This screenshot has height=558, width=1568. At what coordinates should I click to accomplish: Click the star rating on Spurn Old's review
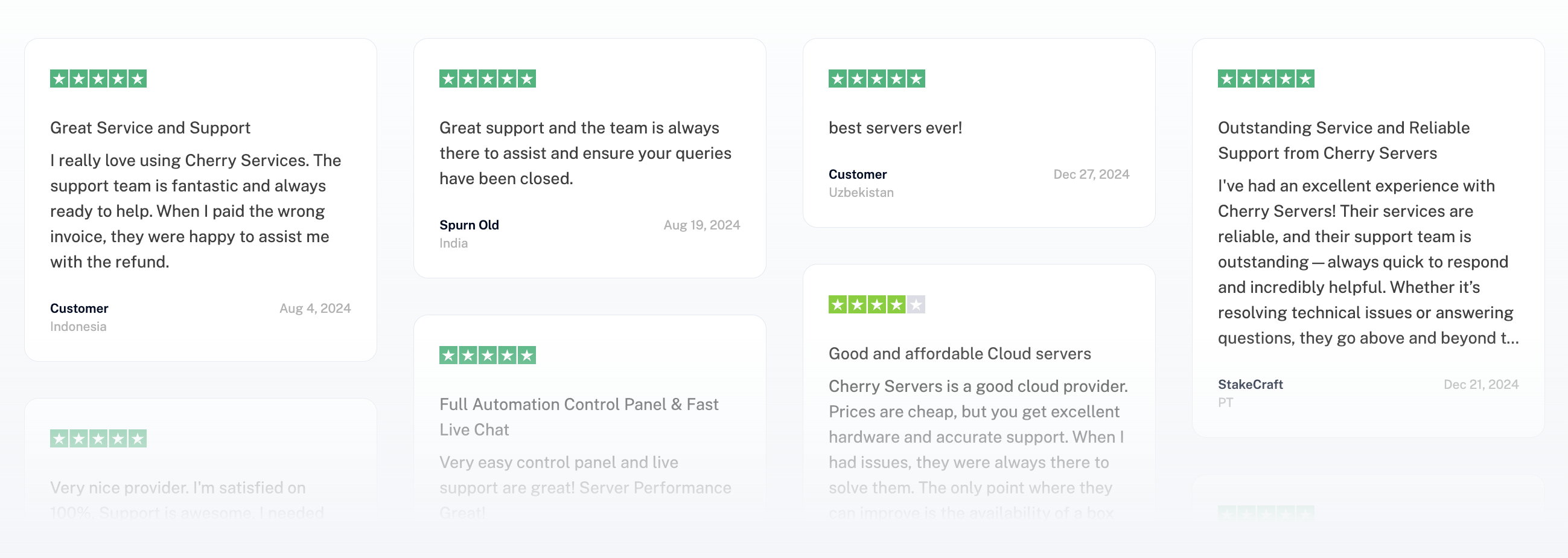click(487, 79)
